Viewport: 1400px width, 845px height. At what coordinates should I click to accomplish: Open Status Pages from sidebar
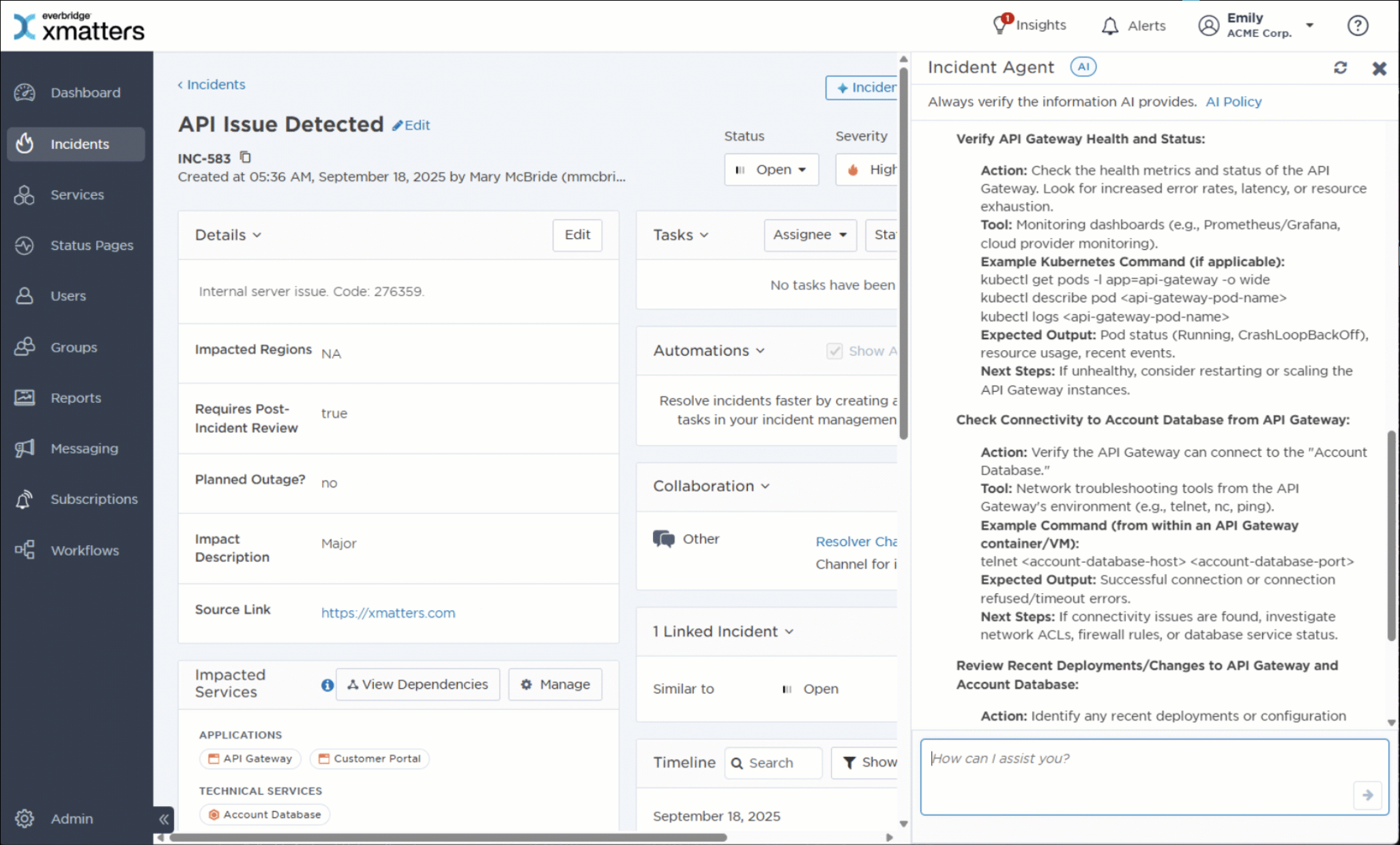point(91,245)
